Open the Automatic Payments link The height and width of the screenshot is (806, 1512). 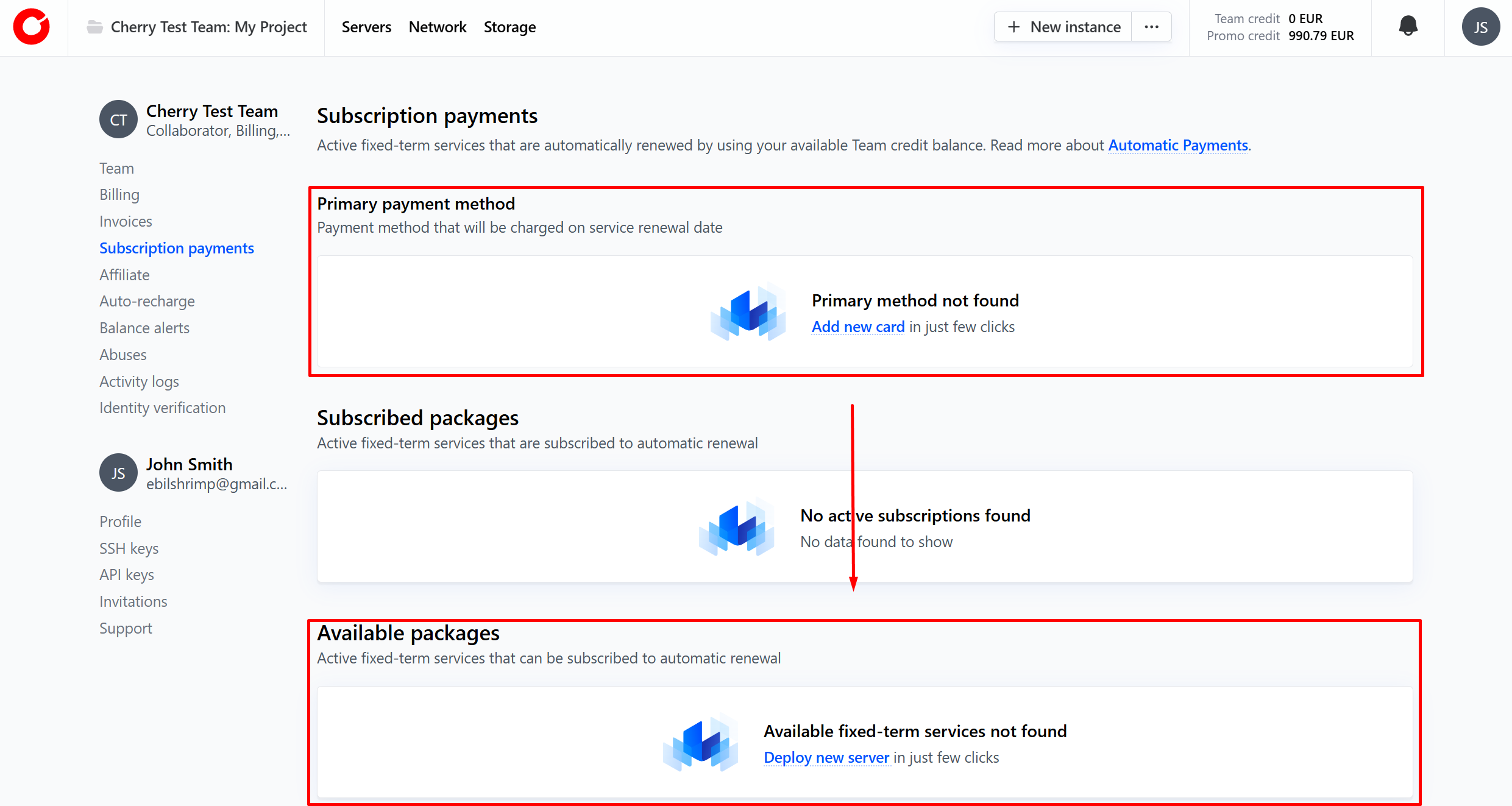[x=1177, y=145]
